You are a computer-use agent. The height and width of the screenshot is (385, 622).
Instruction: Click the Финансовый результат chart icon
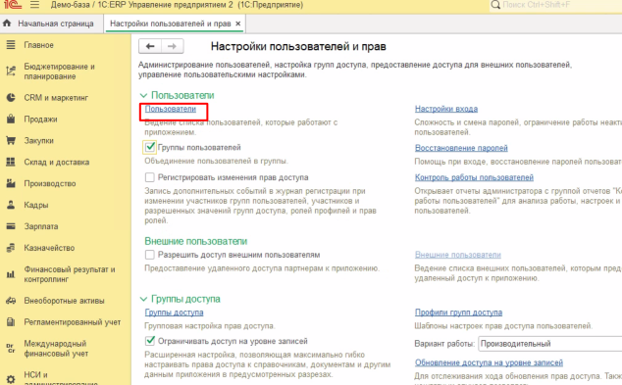(x=11, y=274)
